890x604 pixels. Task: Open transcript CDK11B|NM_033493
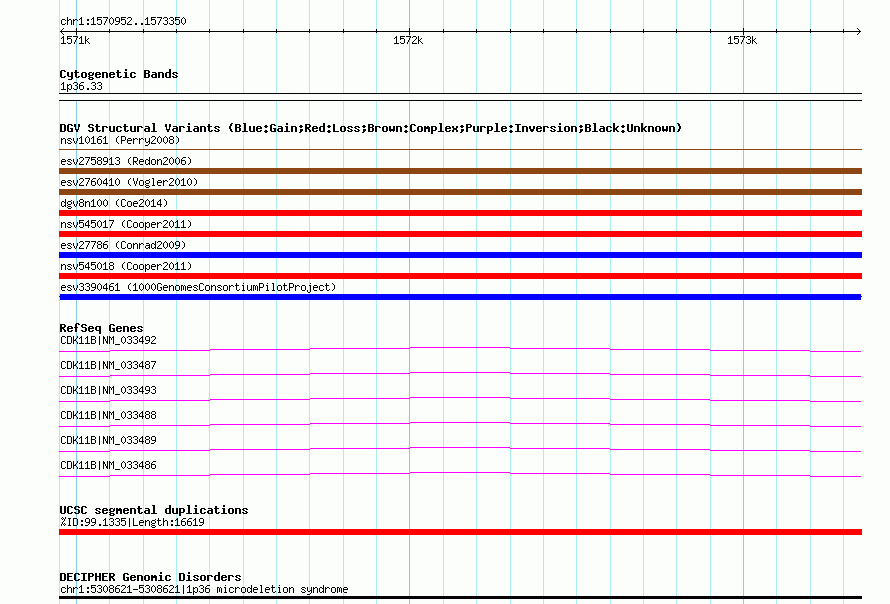click(x=108, y=391)
